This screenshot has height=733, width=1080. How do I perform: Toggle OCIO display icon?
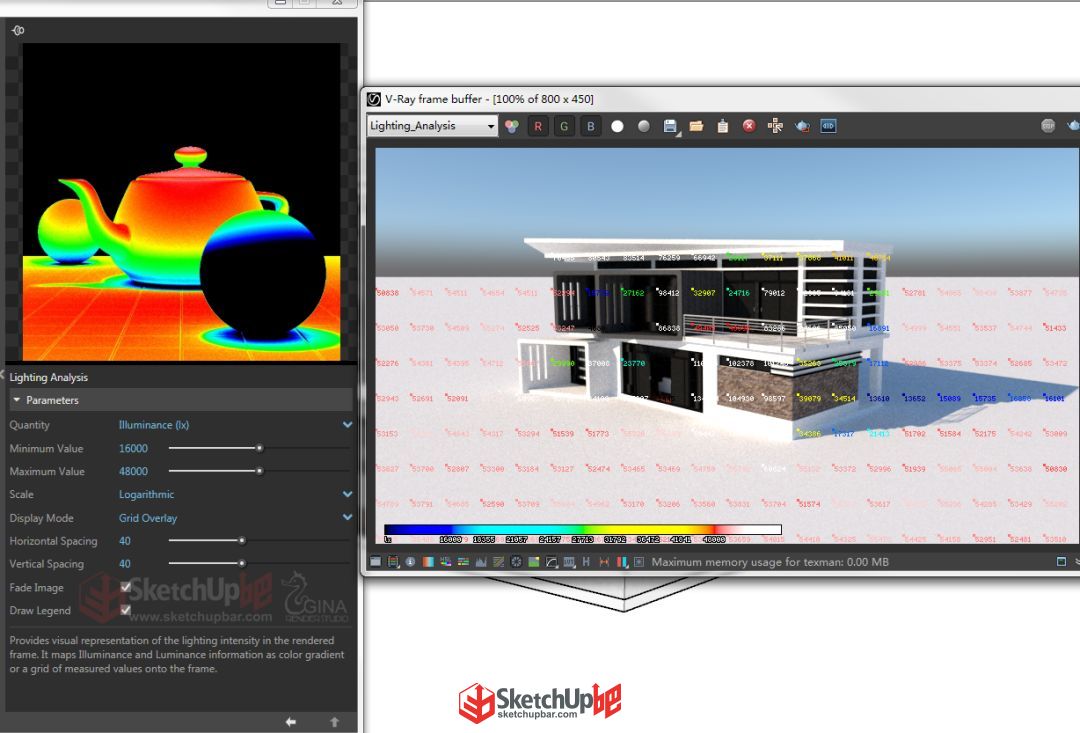pos(569,561)
